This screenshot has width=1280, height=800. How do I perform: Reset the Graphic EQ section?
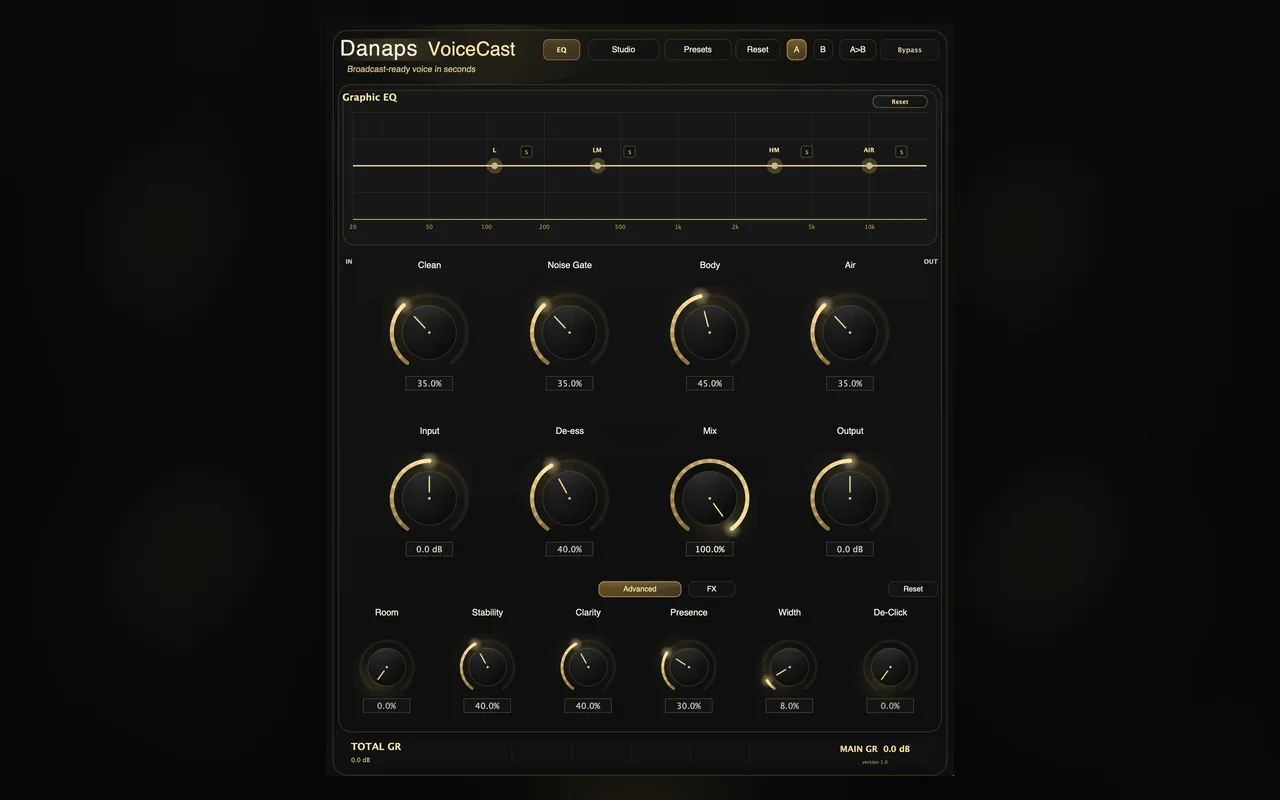coord(900,102)
